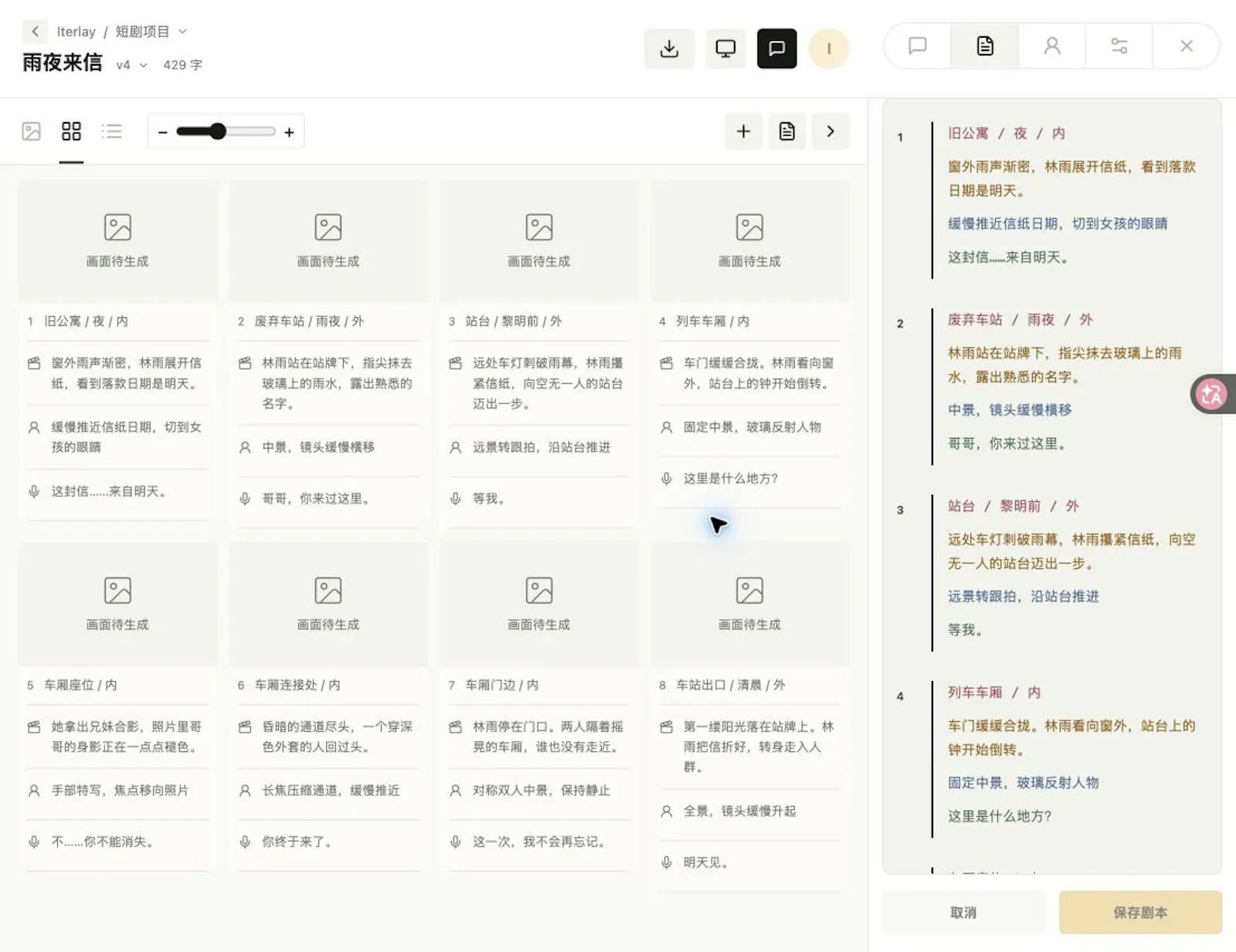Click script line 远景转跟拍，沿站台推进
The image size is (1236, 952).
click(x=1023, y=596)
